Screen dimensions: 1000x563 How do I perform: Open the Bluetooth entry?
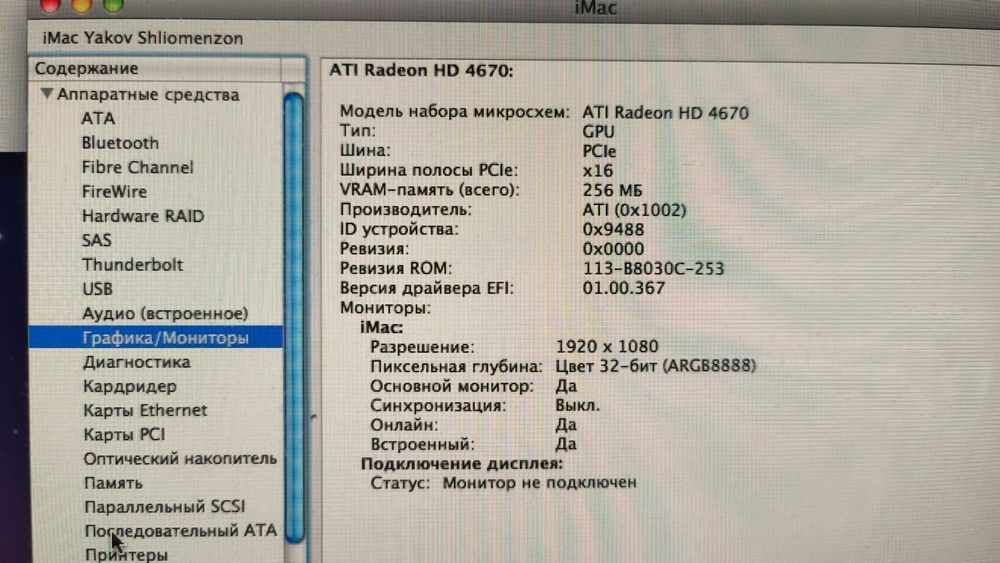120,143
